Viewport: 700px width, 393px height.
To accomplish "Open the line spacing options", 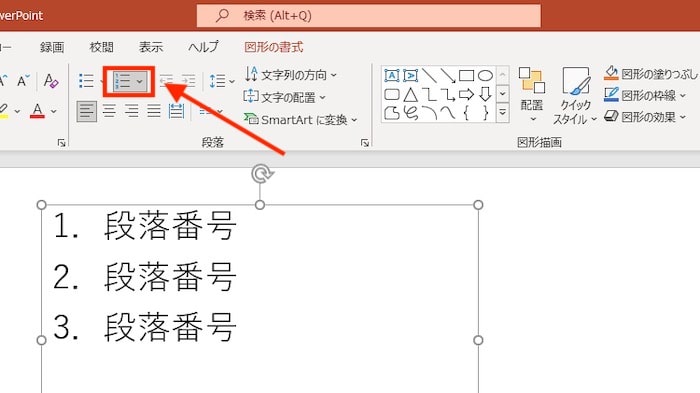I will (x=217, y=81).
